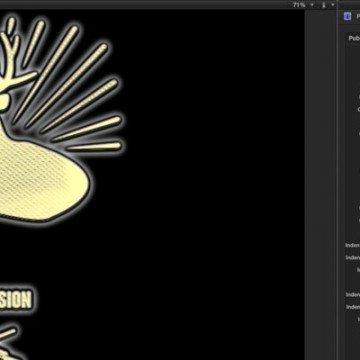Open the 71% zoom level menu
This screenshot has height=360, width=360.
303,5
